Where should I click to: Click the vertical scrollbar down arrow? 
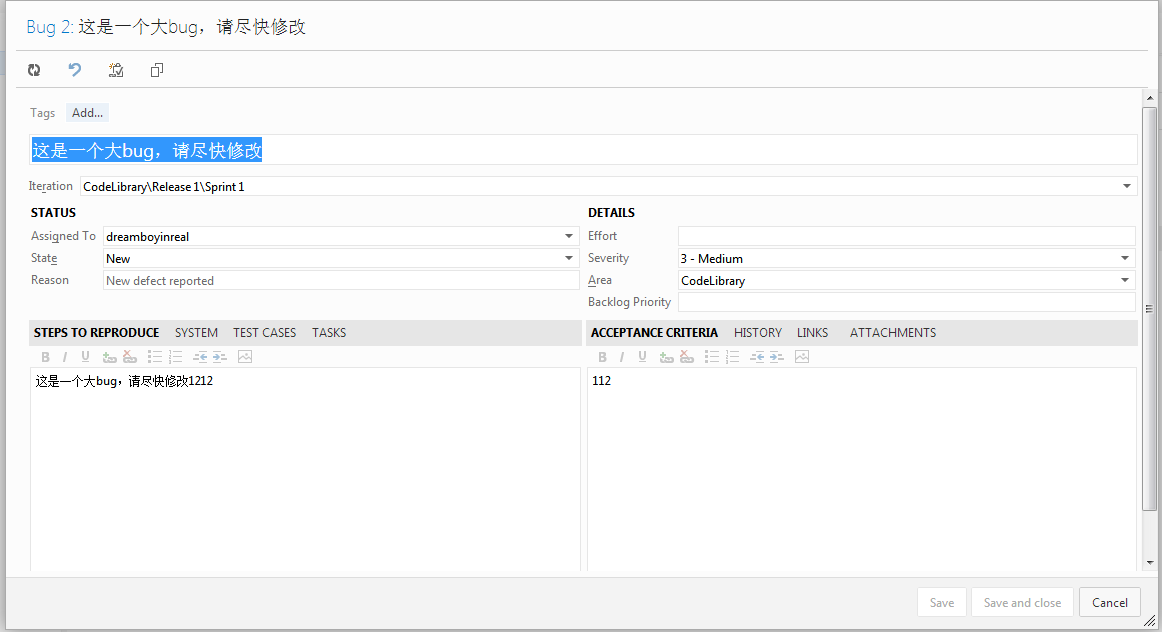point(1150,563)
